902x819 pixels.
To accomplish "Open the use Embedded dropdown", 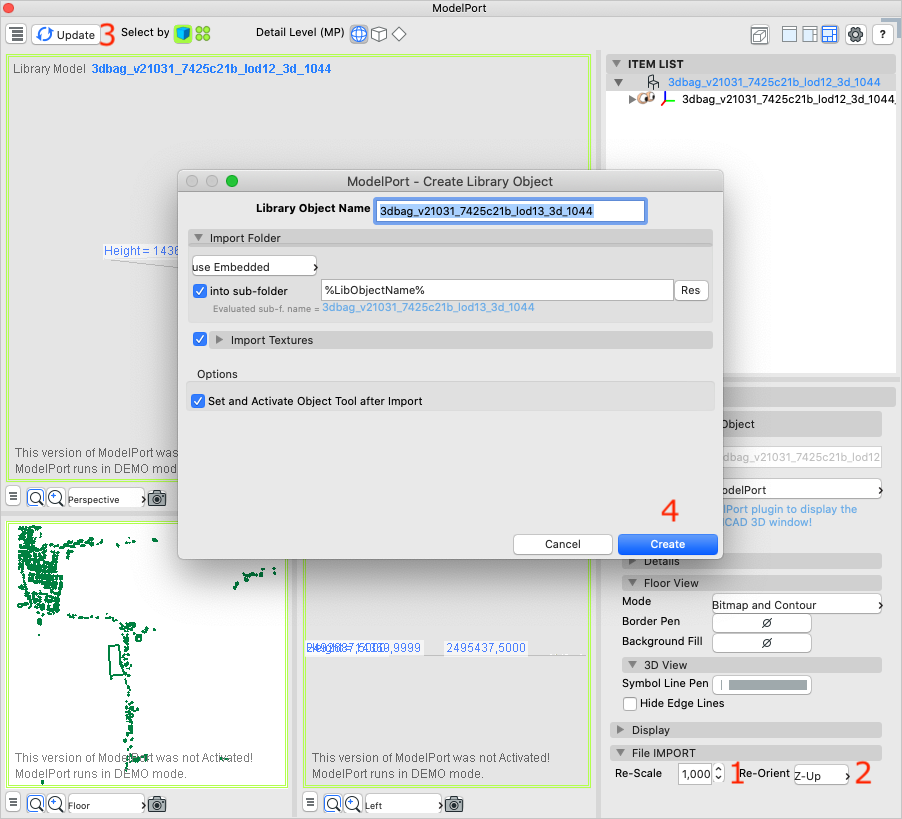I will (x=254, y=267).
